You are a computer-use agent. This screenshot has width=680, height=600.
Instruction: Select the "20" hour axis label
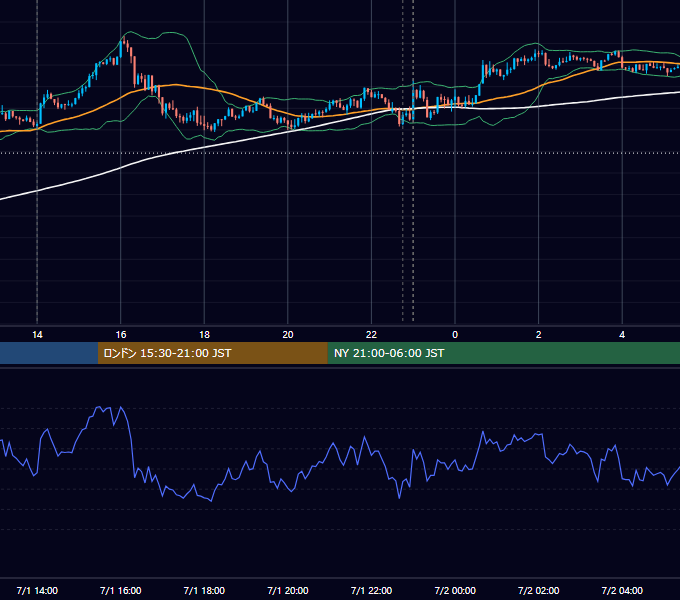(288, 335)
